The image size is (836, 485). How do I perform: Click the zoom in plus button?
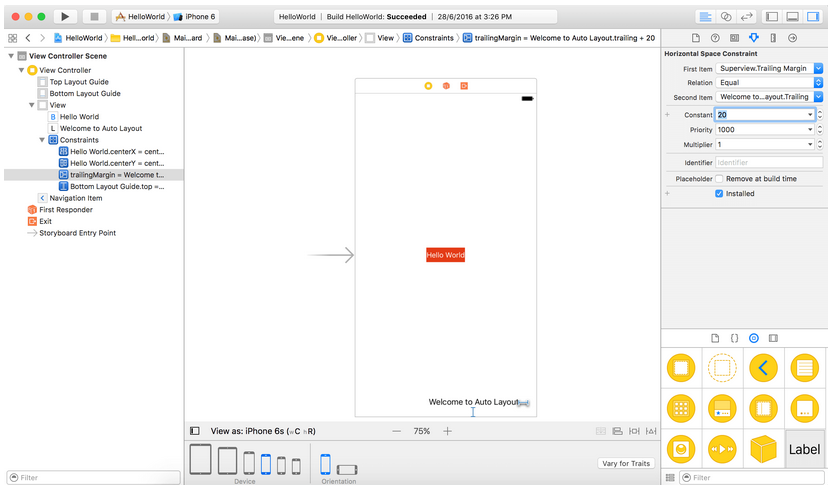447,431
